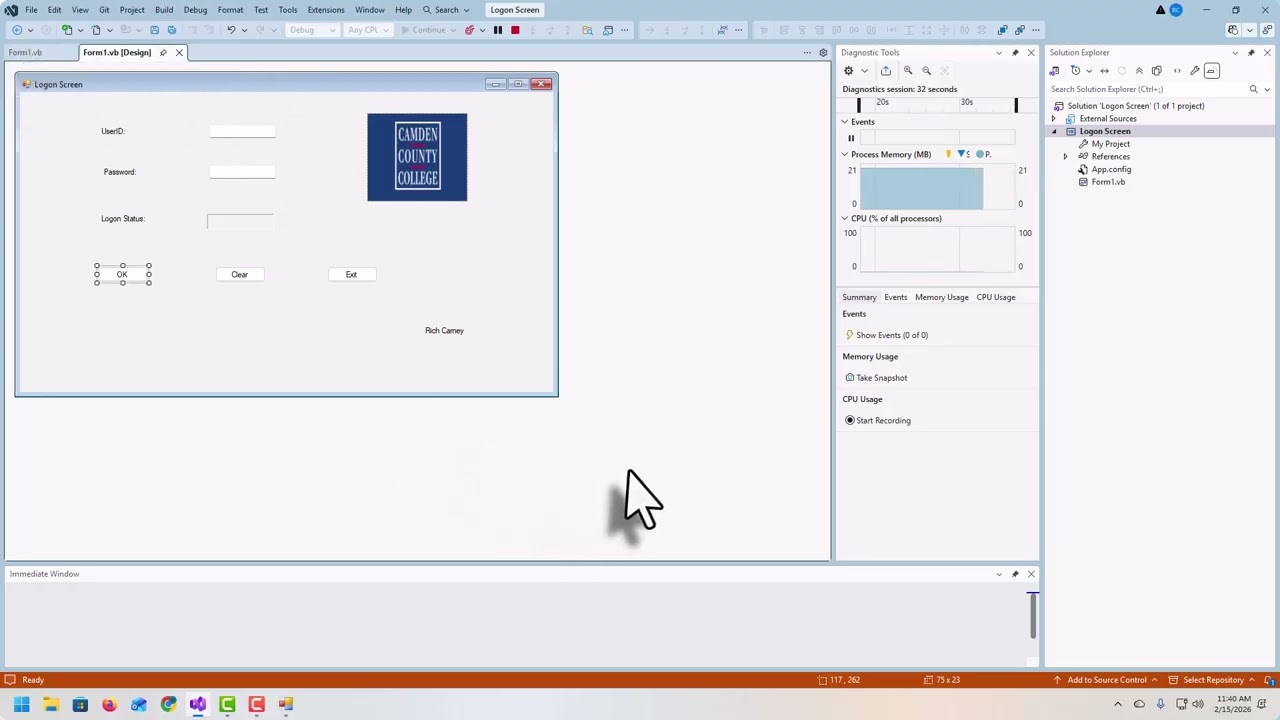The width and height of the screenshot is (1280, 720).
Task: Click View Code icon in Solution Explorer
Action: [1177, 71]
